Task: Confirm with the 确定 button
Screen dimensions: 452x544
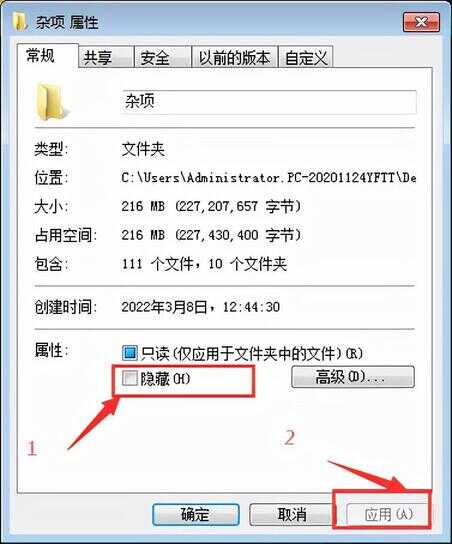Action: coord(196,514)
